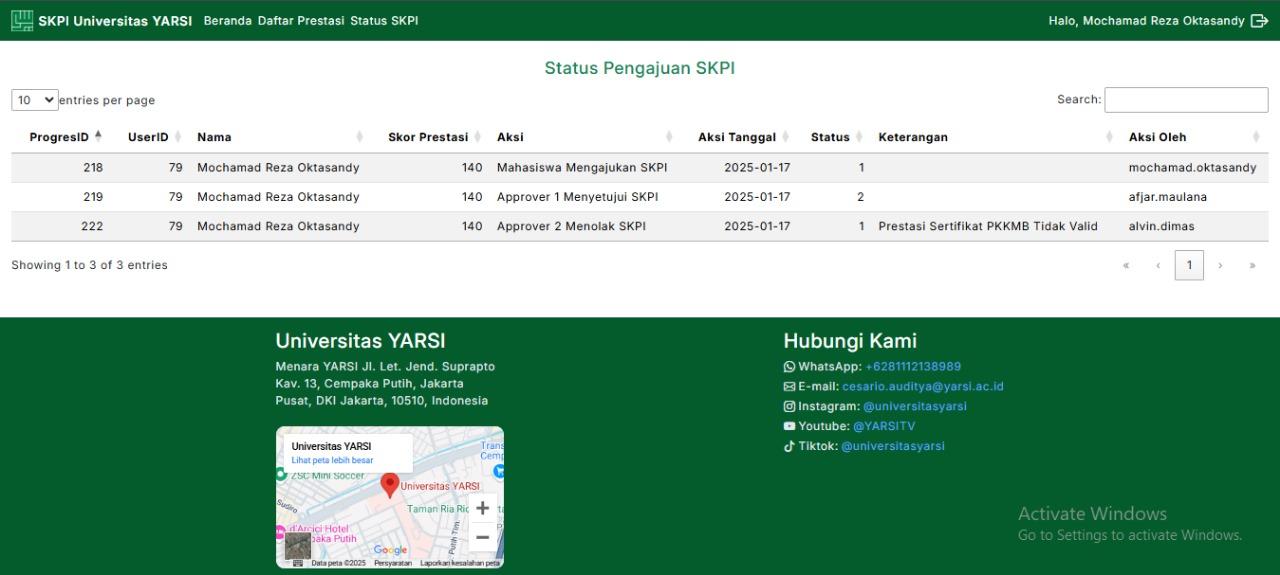Image resolution: width=1280 pixels, height=575 pixels.
Task: Sort table by Aksi Tanggal column
Action: pyautogui.click(x=739, y=137)
